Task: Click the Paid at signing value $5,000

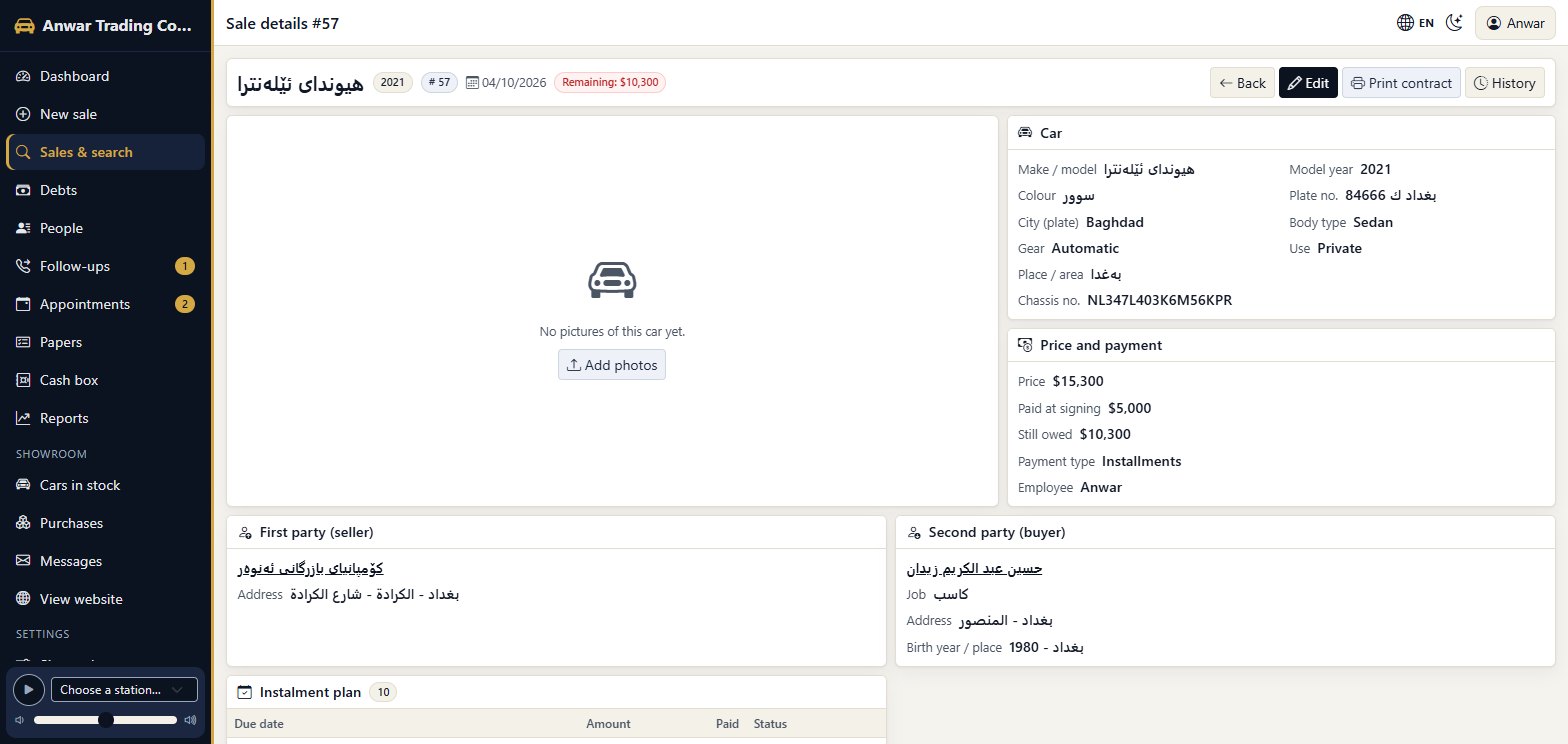Action: (1130, 408)
